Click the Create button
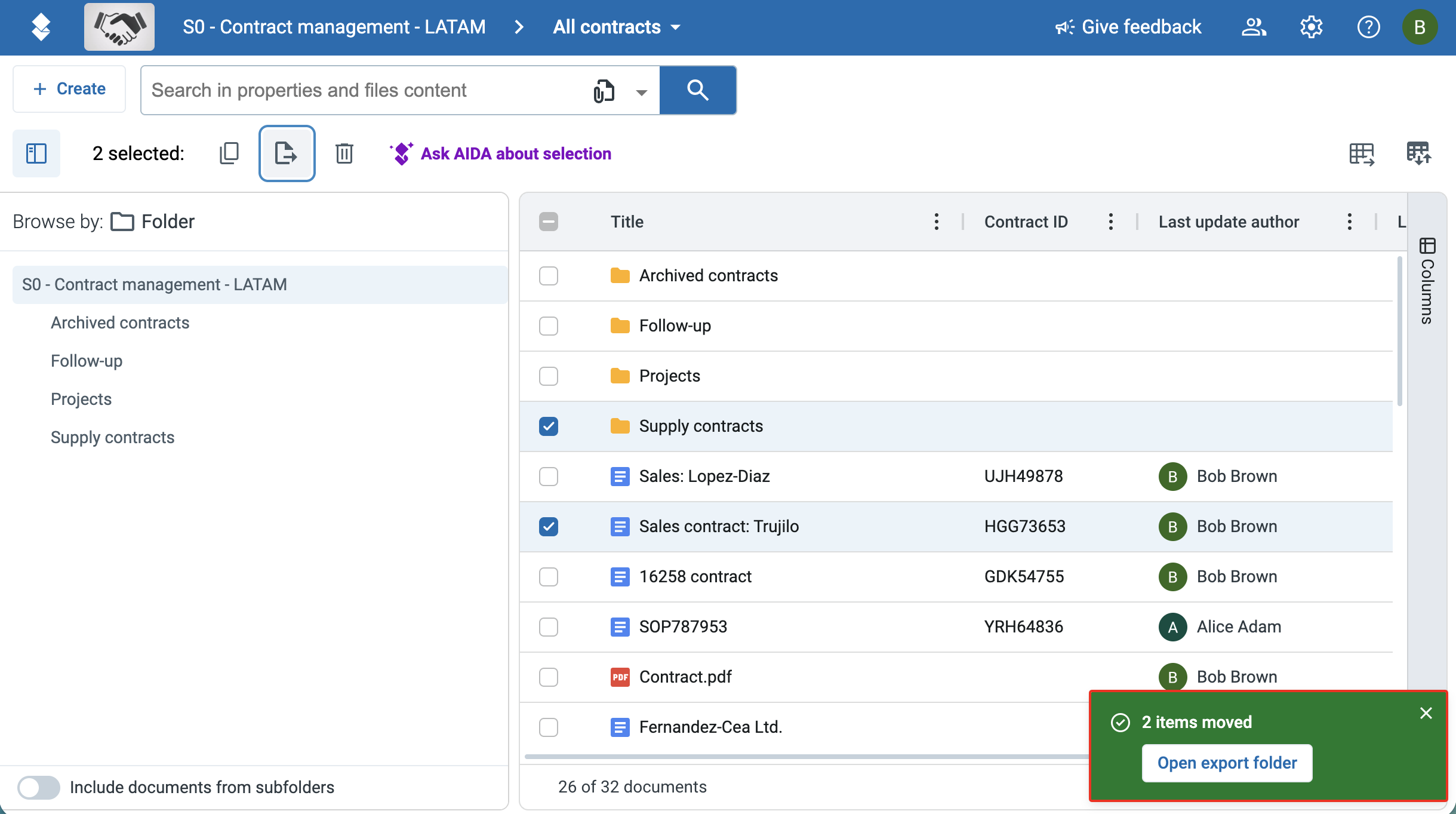 click(69, 89)
